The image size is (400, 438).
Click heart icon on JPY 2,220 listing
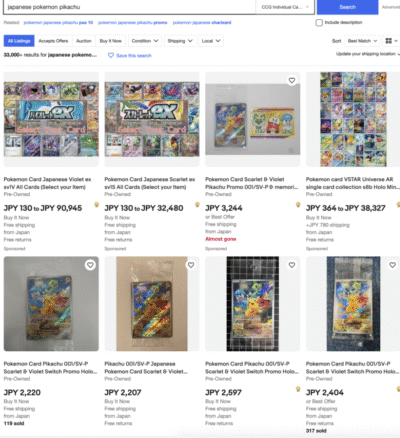(90, 265)
